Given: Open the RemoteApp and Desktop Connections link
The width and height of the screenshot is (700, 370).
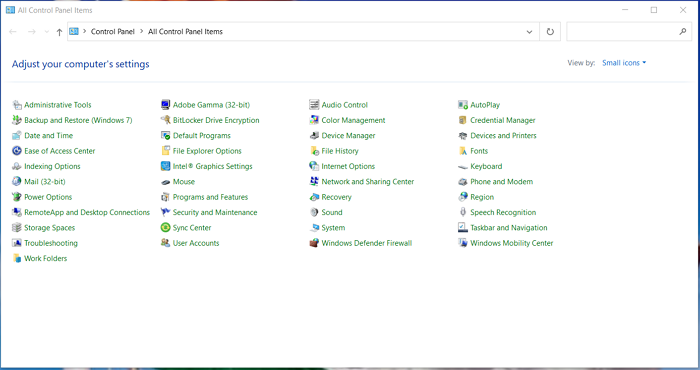Looking at the screenshot, I should click(87, 212).
